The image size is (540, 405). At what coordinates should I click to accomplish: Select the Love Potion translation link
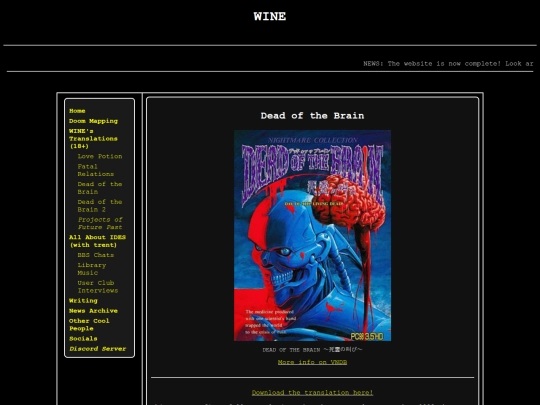click(100, 156)
